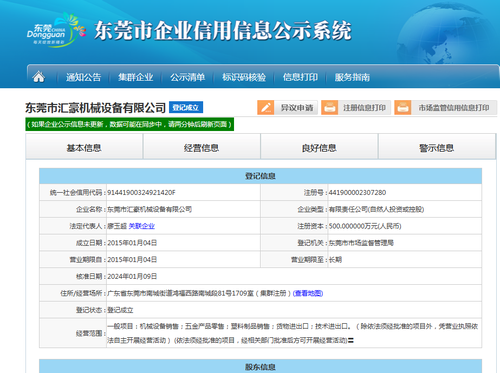Click the orange pencil icon for 异议申请
This screenshot has width=500, height=373.
pos(266,108)
